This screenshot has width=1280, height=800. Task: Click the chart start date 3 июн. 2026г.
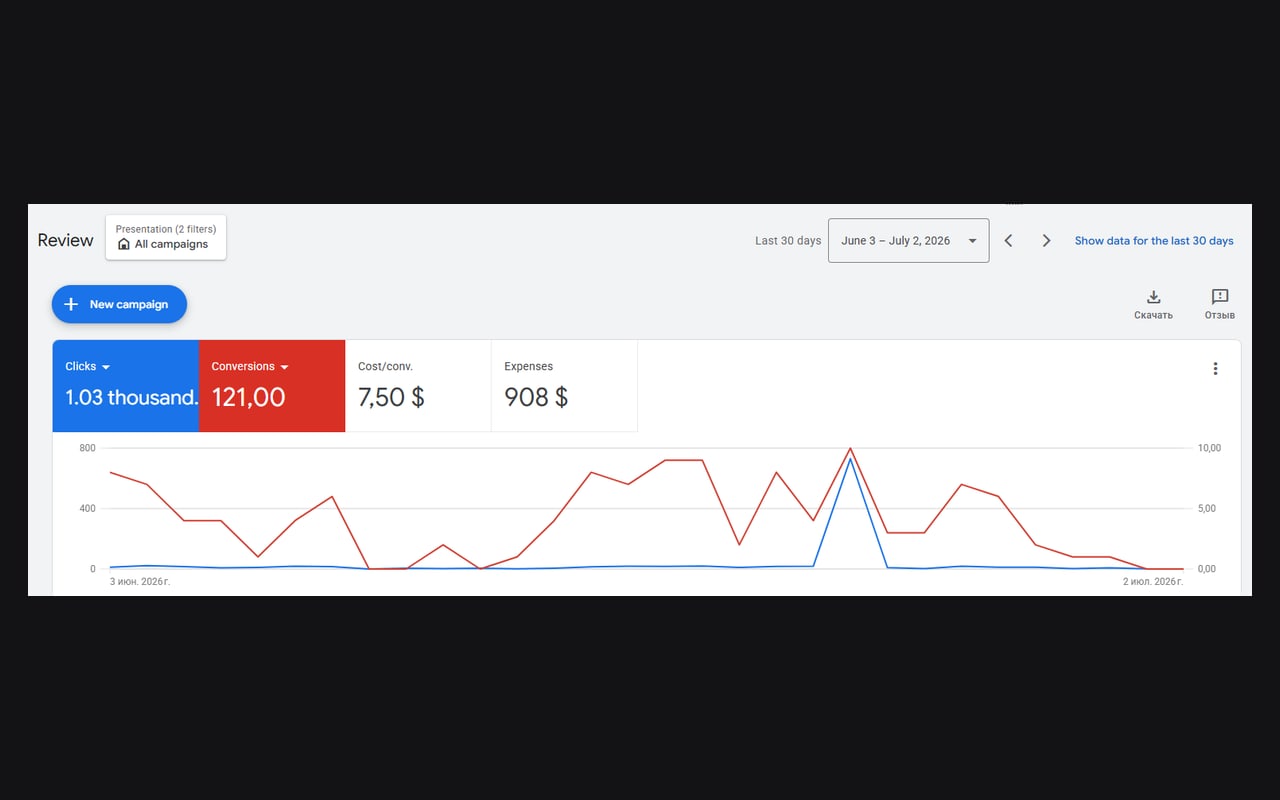(140, 581)
